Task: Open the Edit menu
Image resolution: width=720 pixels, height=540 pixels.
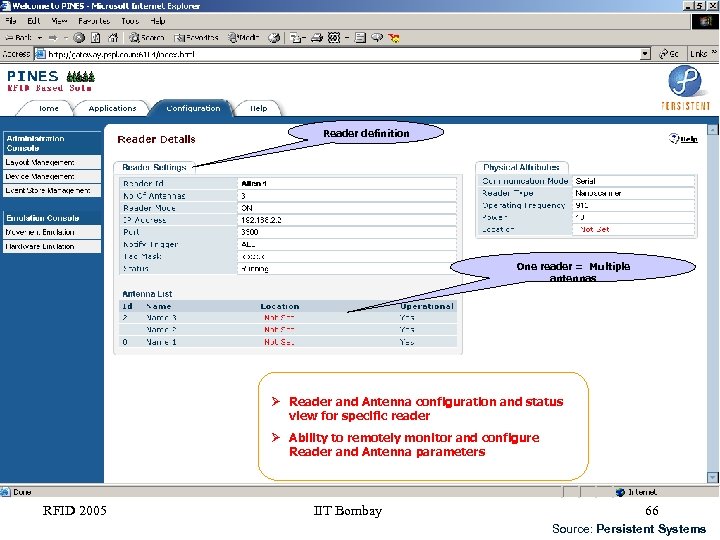Action: click(34, 21)
